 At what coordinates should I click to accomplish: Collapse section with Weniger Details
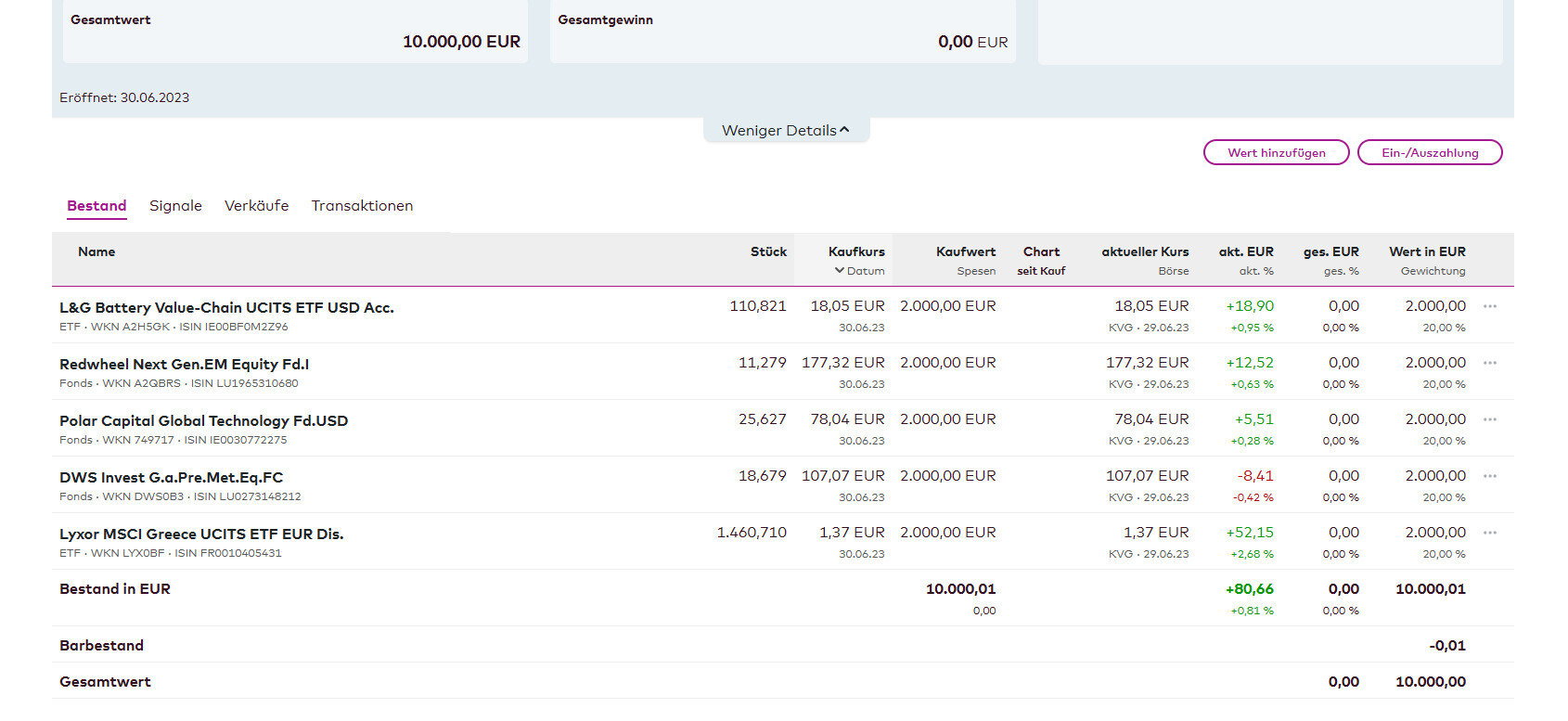tap(785, 130)
